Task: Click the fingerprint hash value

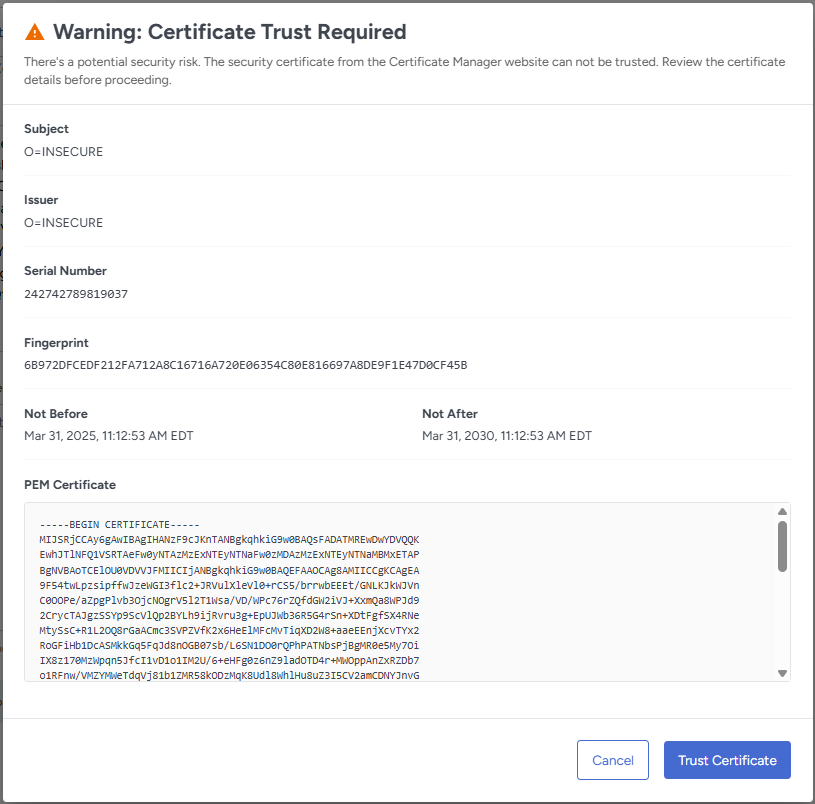Action: [245, 365]
